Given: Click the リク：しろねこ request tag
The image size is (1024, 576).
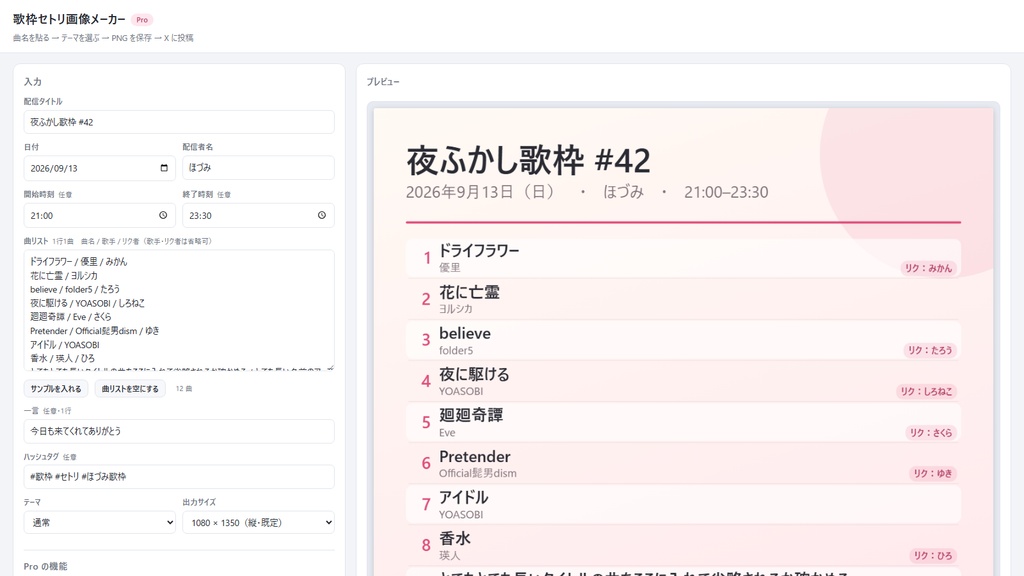Looking at the screenshot, I should pyautogui.click(x=926, y=391).
